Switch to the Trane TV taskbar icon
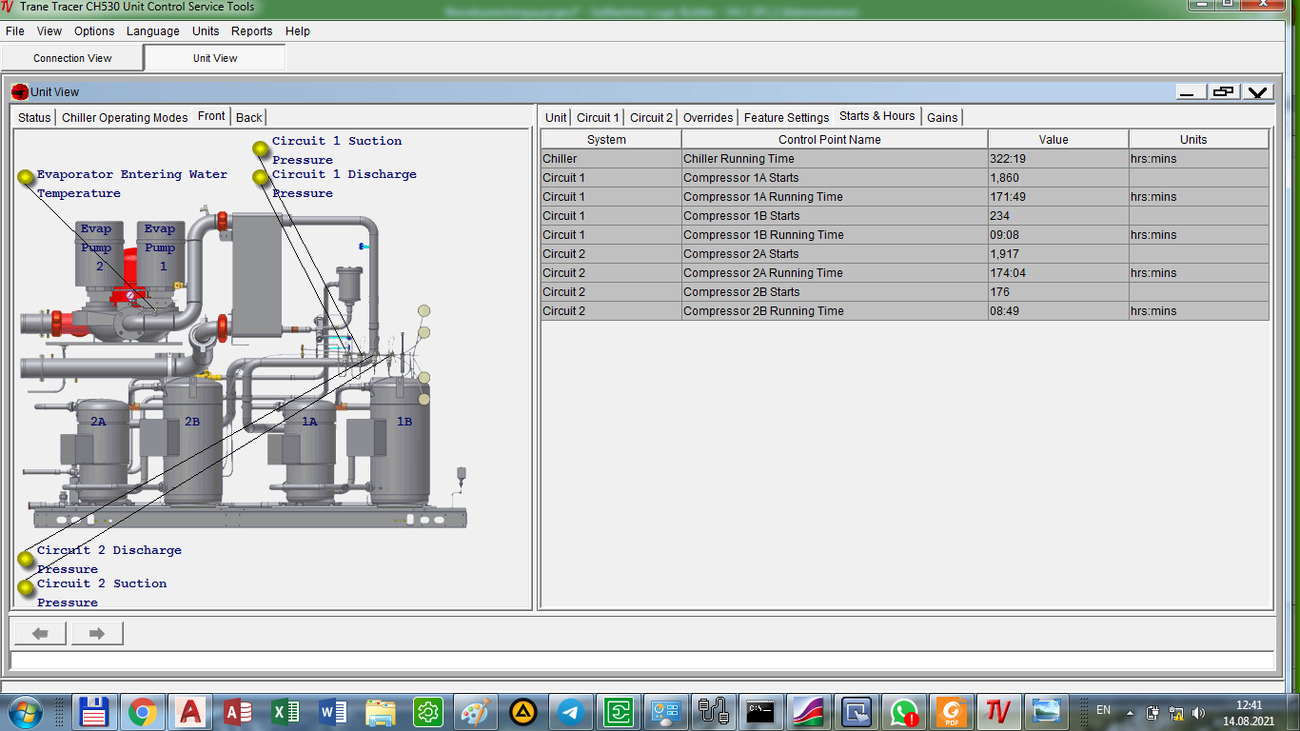This screenshot has width=1300, height=731. [998, 712]
